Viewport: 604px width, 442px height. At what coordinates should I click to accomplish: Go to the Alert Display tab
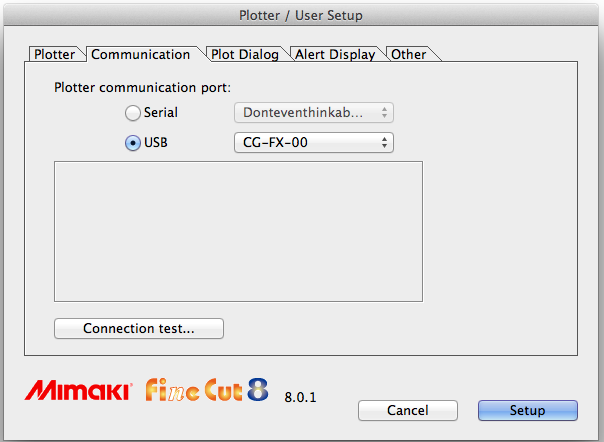point(335,54)
